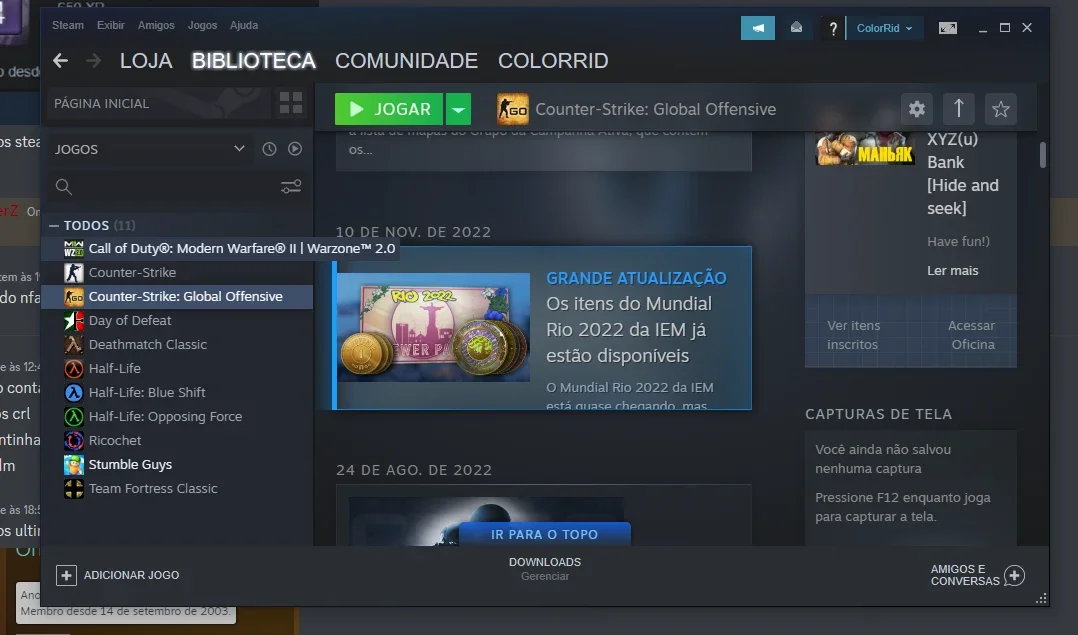
Task: Open recent activity clock filter
Action: 269,148
